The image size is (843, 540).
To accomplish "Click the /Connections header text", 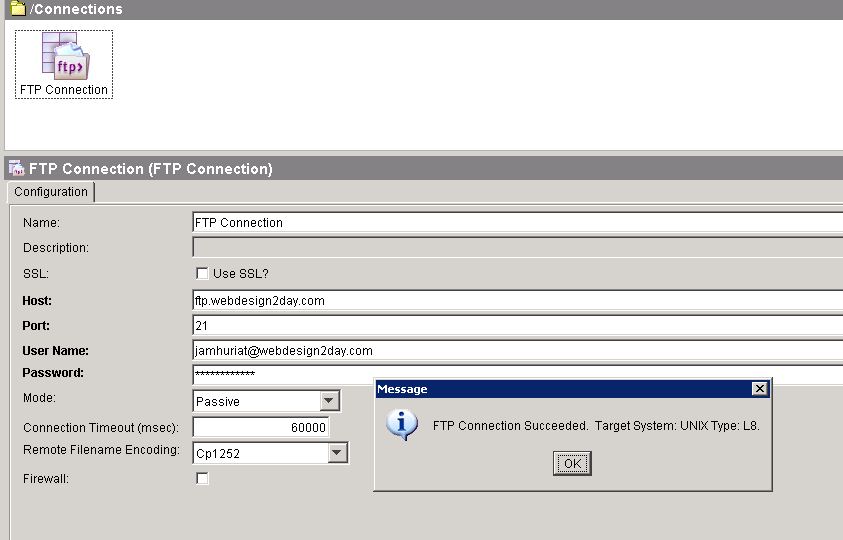I will coord(76,9).
